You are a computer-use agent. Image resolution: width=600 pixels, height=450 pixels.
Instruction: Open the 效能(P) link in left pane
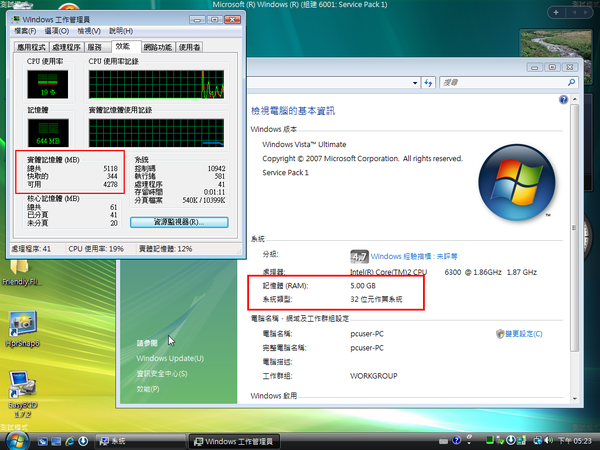coord(148,389)
